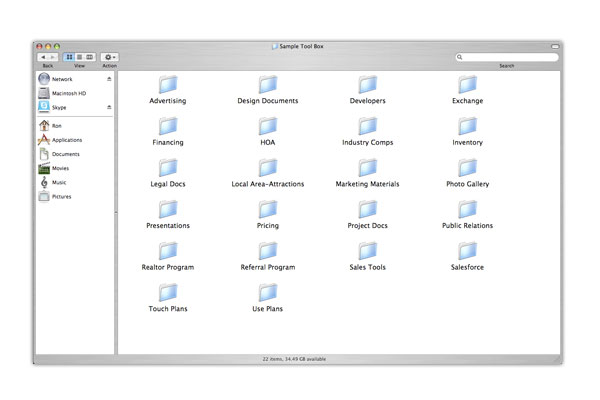The height and width of the screenshot is (400, 600).
Task: Eject the Skype volume
Action: 109,107
